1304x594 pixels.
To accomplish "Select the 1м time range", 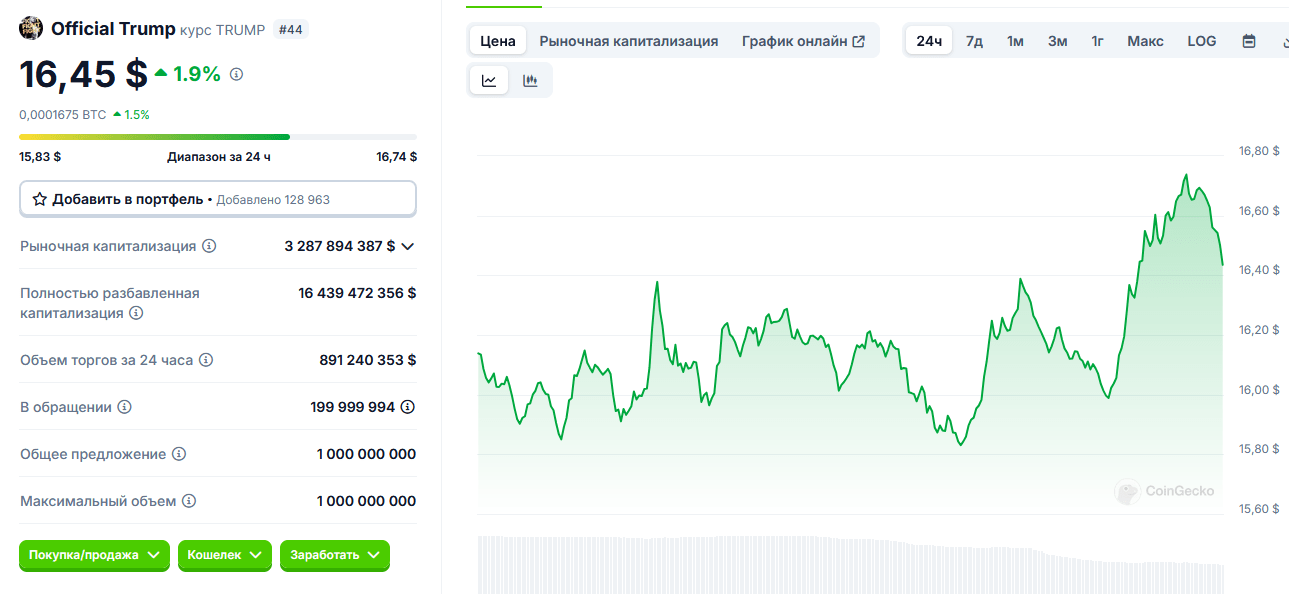I will tap(1015, 41).
